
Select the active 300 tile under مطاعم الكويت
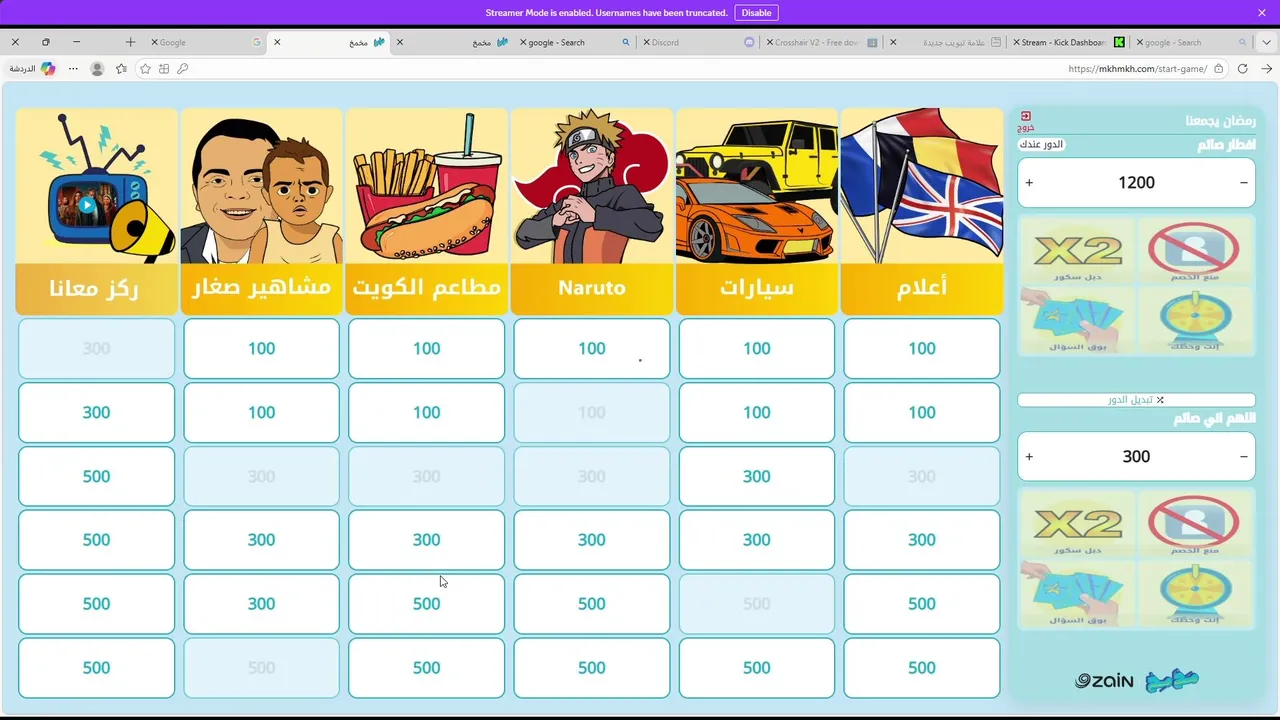click(426, 540)
